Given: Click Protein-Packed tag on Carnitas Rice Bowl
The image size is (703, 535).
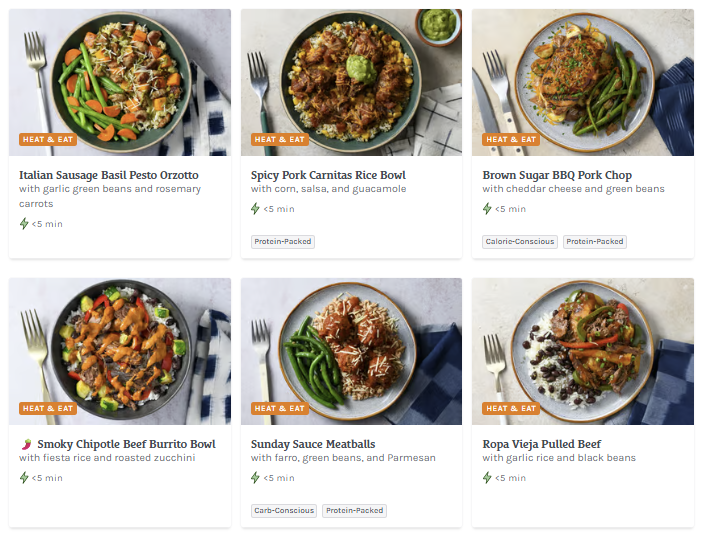Looking at the screenshot, I should tap(283, 241).
